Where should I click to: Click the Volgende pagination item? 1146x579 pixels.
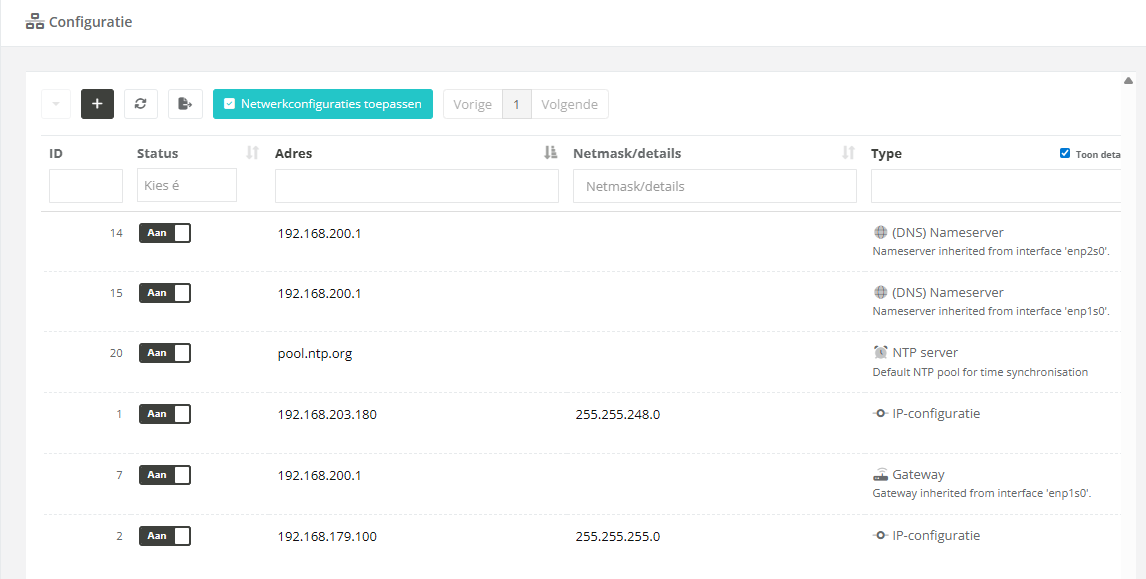(x=569, y=104)
